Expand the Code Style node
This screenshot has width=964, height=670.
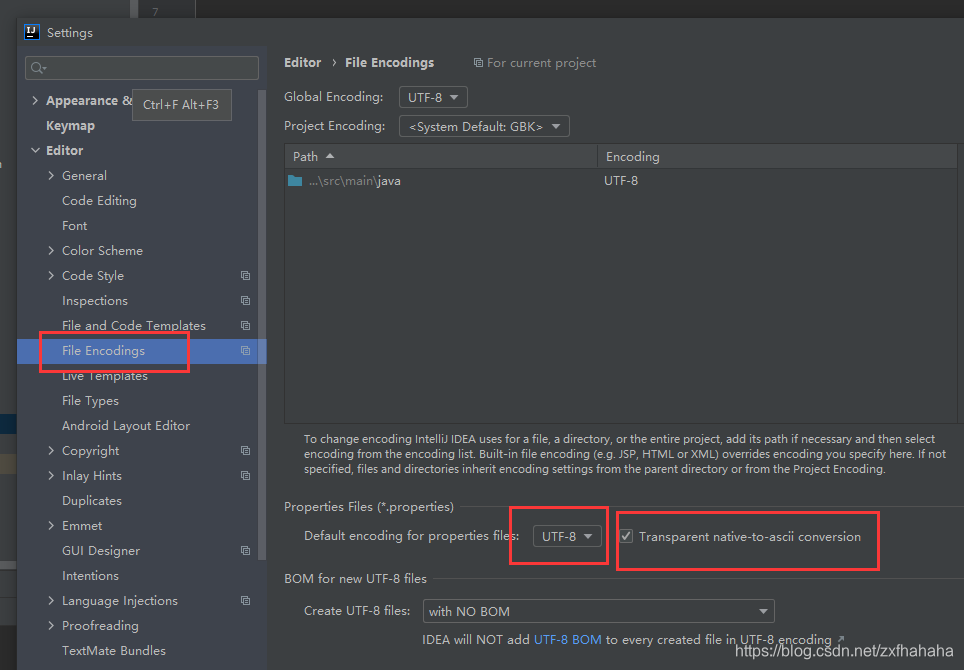(51, 276)
